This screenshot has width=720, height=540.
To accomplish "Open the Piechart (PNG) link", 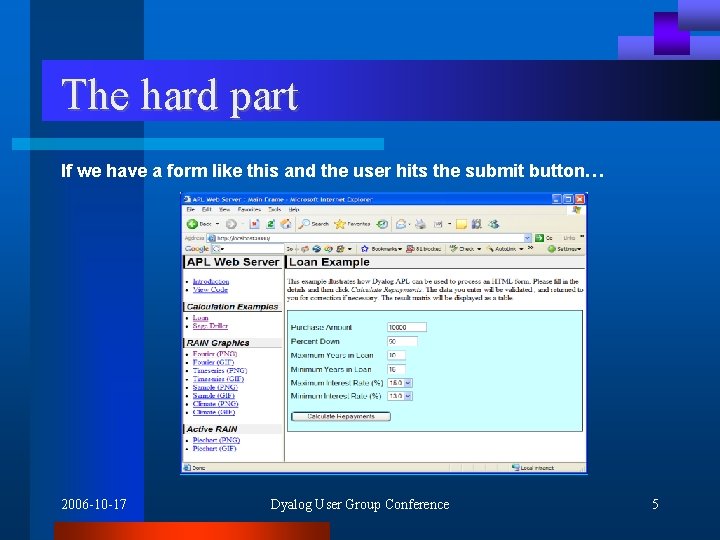I will pos(216,440).
